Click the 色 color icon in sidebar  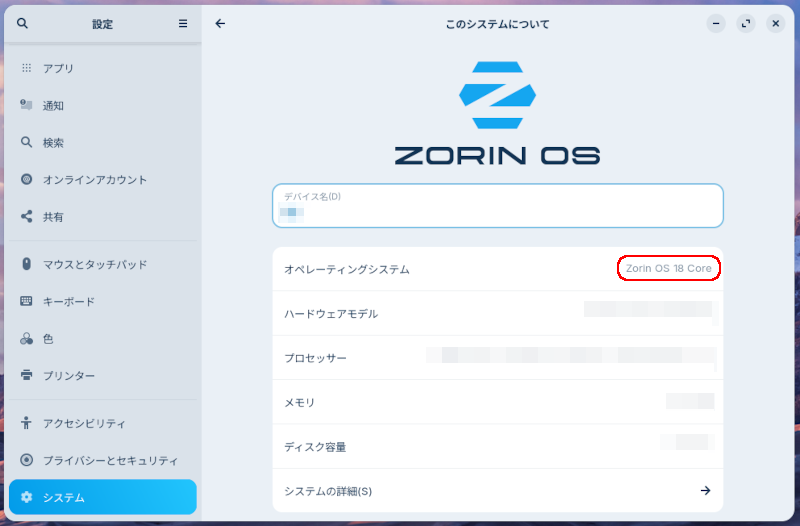(27, 339)
